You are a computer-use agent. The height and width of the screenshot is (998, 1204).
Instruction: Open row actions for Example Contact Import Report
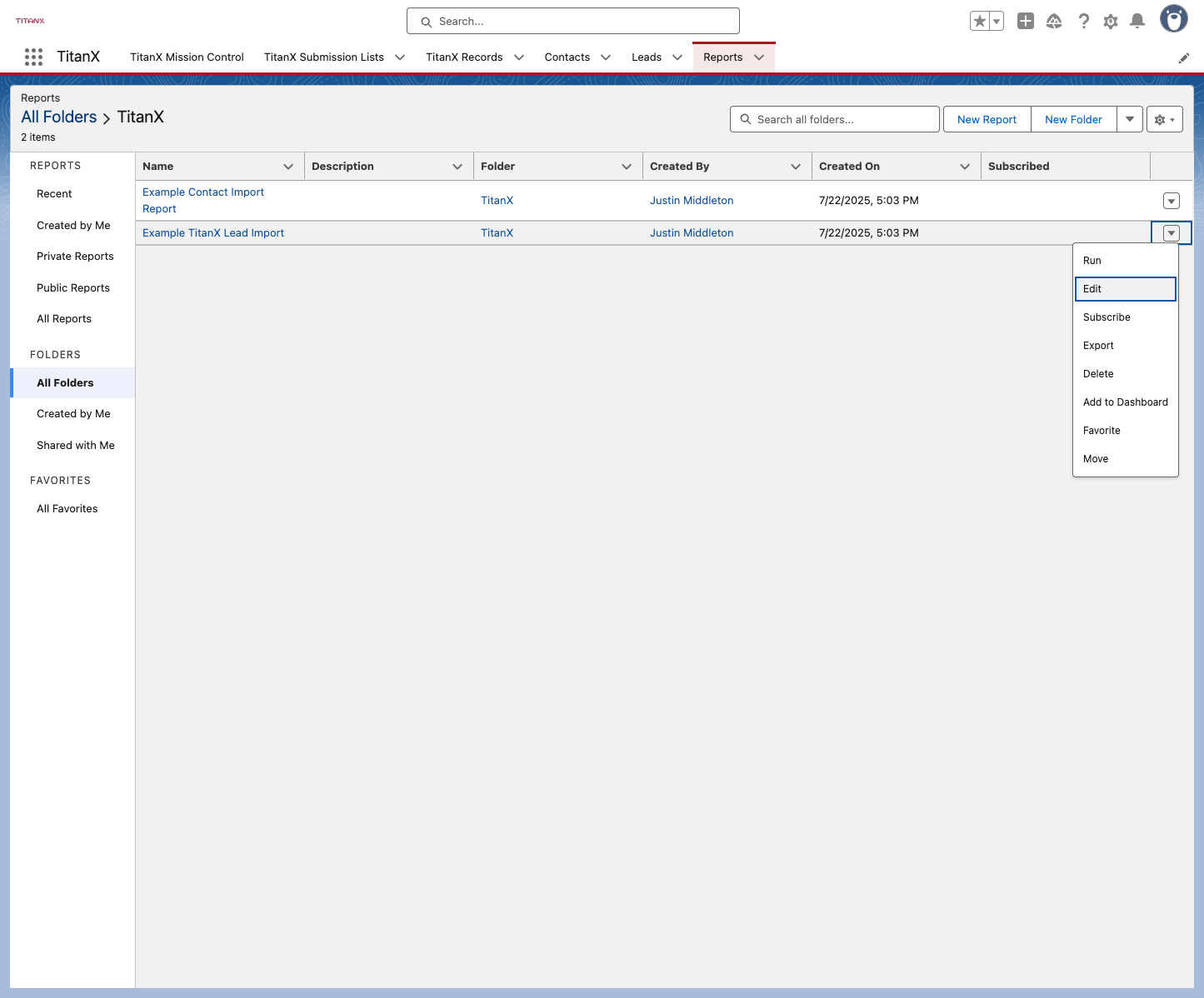point(1172,201)
